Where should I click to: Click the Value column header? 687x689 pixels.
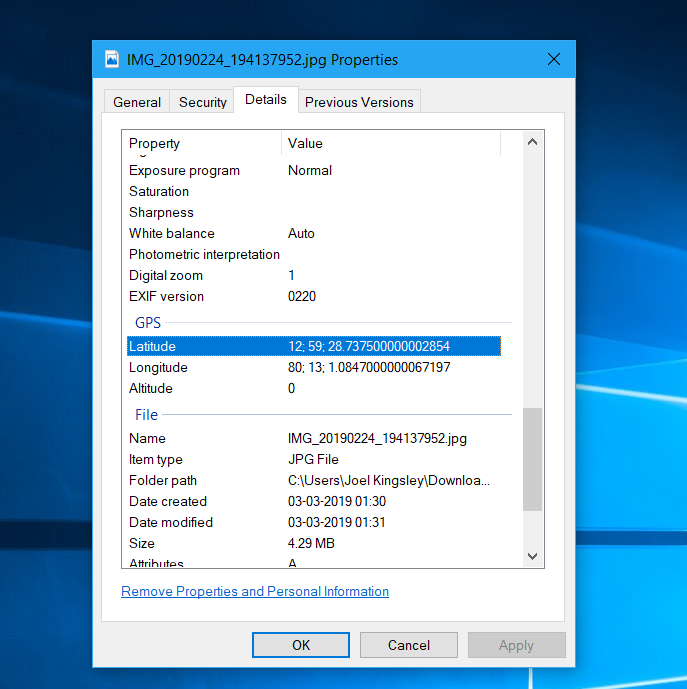[x=390, y=144]
